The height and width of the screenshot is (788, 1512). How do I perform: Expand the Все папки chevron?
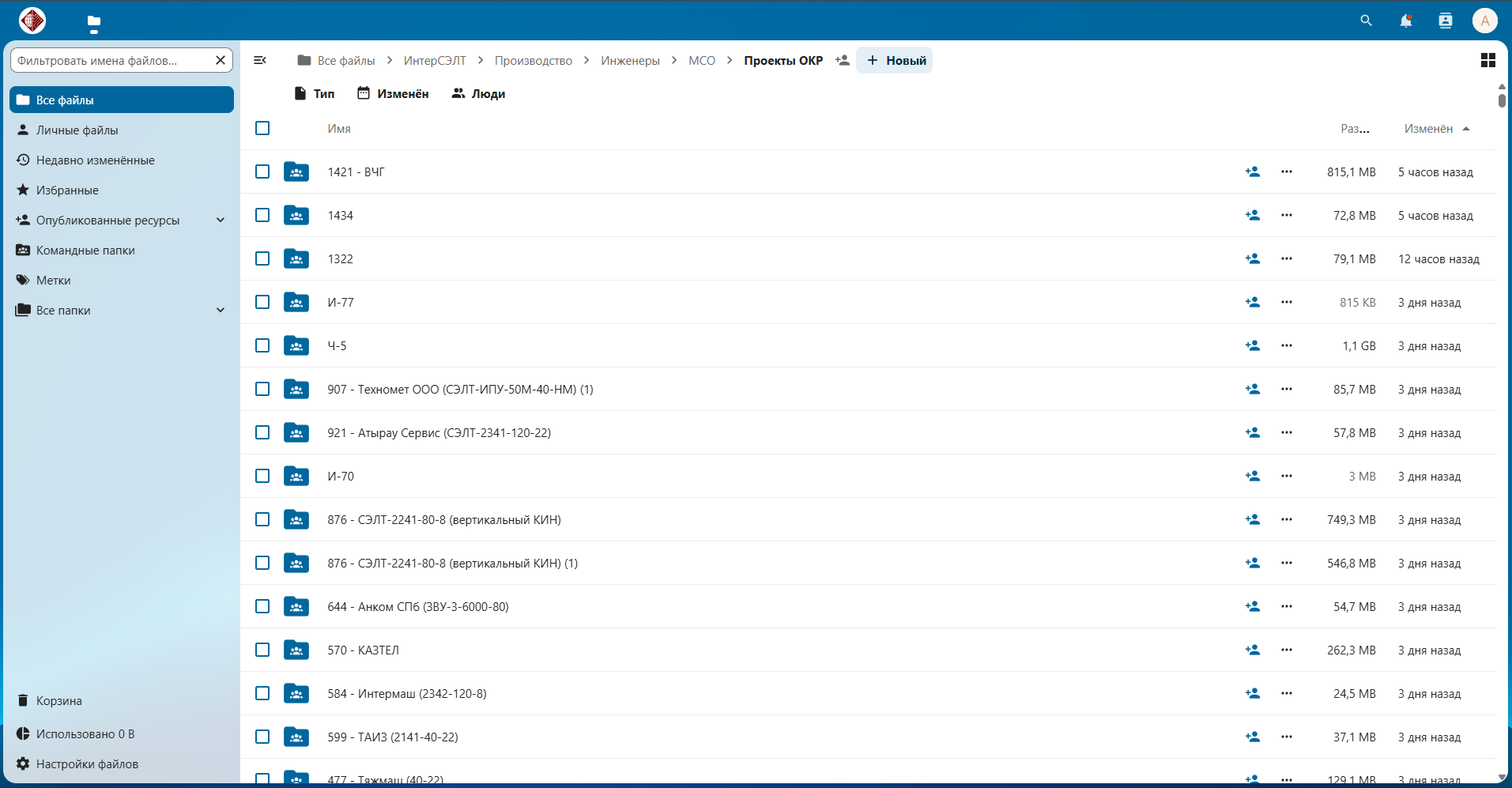(x=221, y=310)
